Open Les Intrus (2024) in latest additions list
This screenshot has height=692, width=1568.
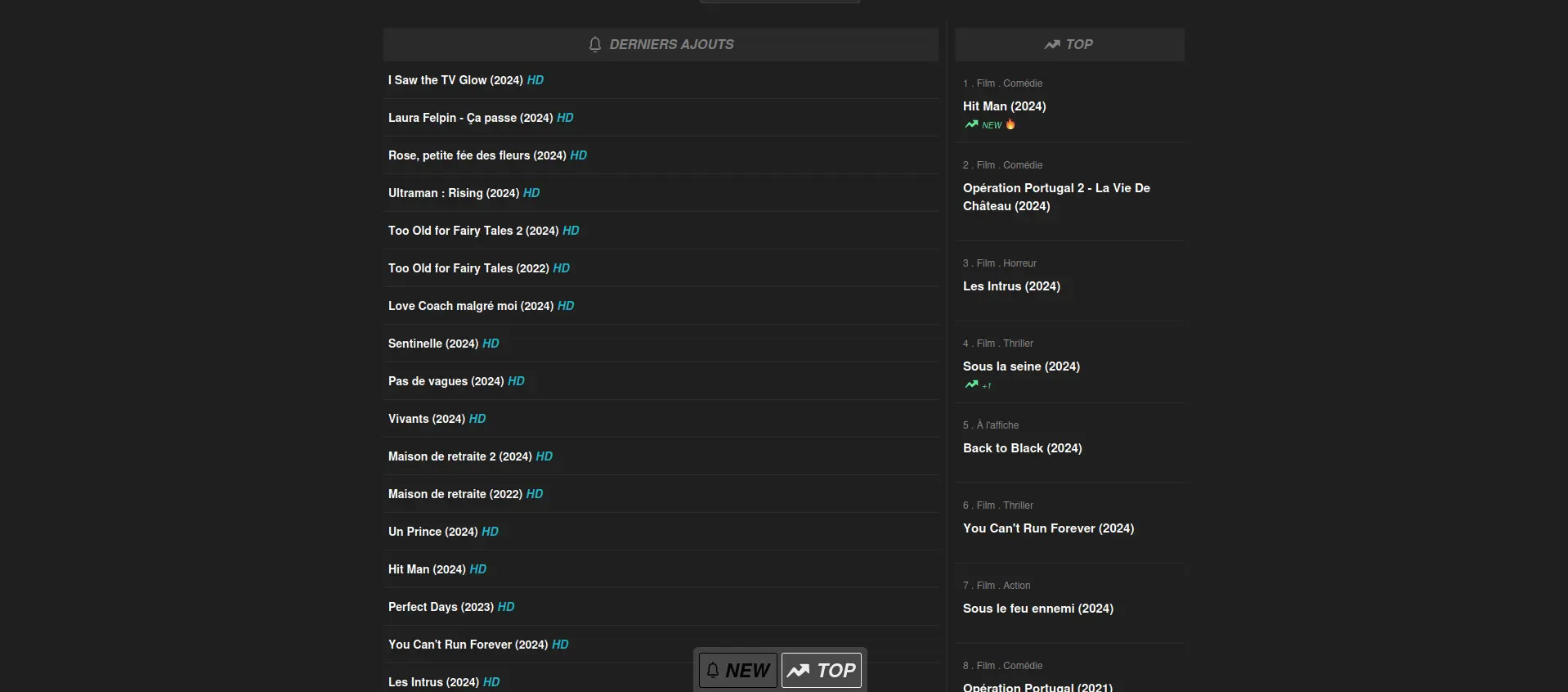click(433, 682)
